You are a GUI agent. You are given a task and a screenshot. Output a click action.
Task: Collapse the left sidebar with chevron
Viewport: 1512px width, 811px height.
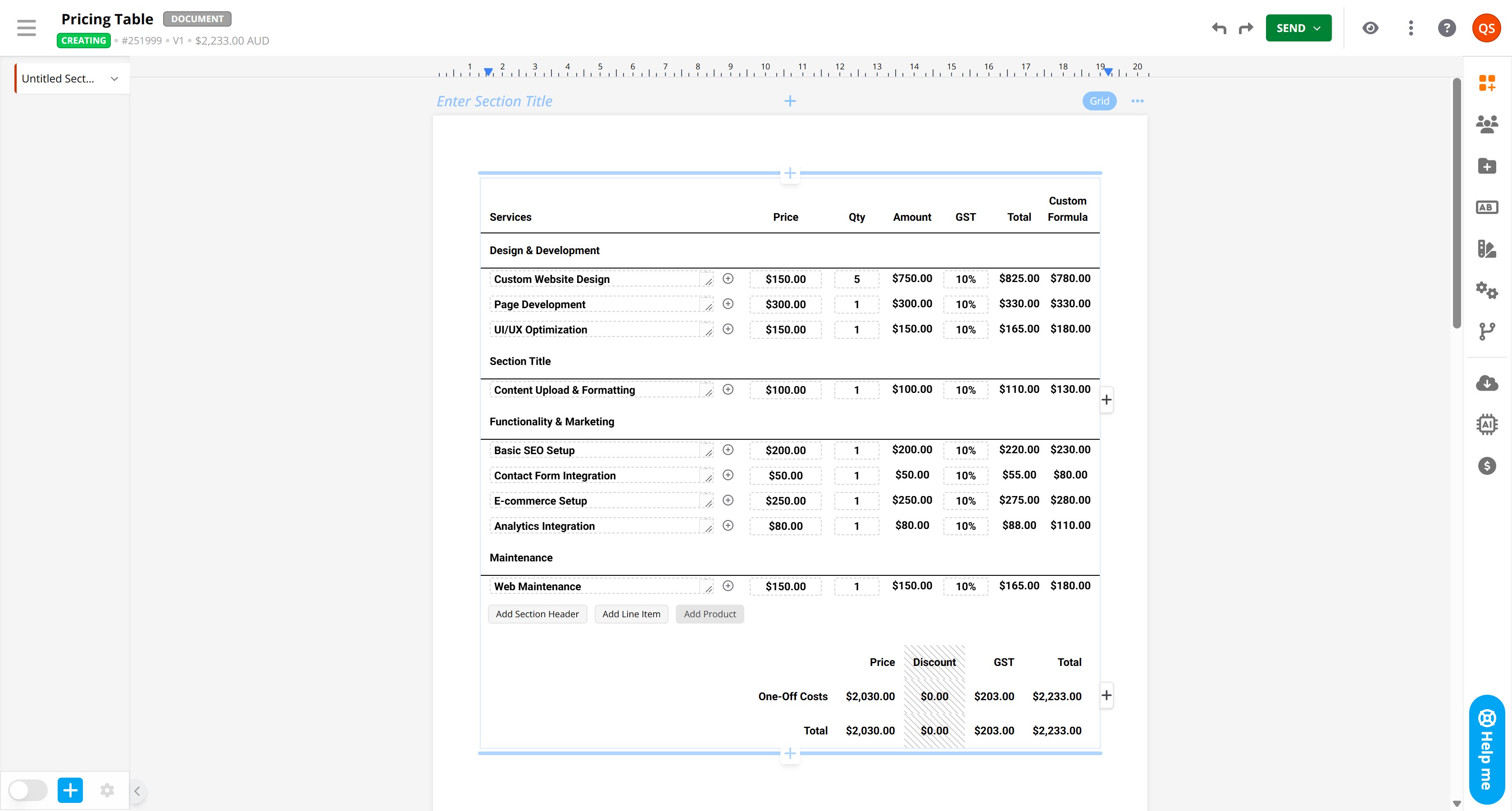coord(137,790)
